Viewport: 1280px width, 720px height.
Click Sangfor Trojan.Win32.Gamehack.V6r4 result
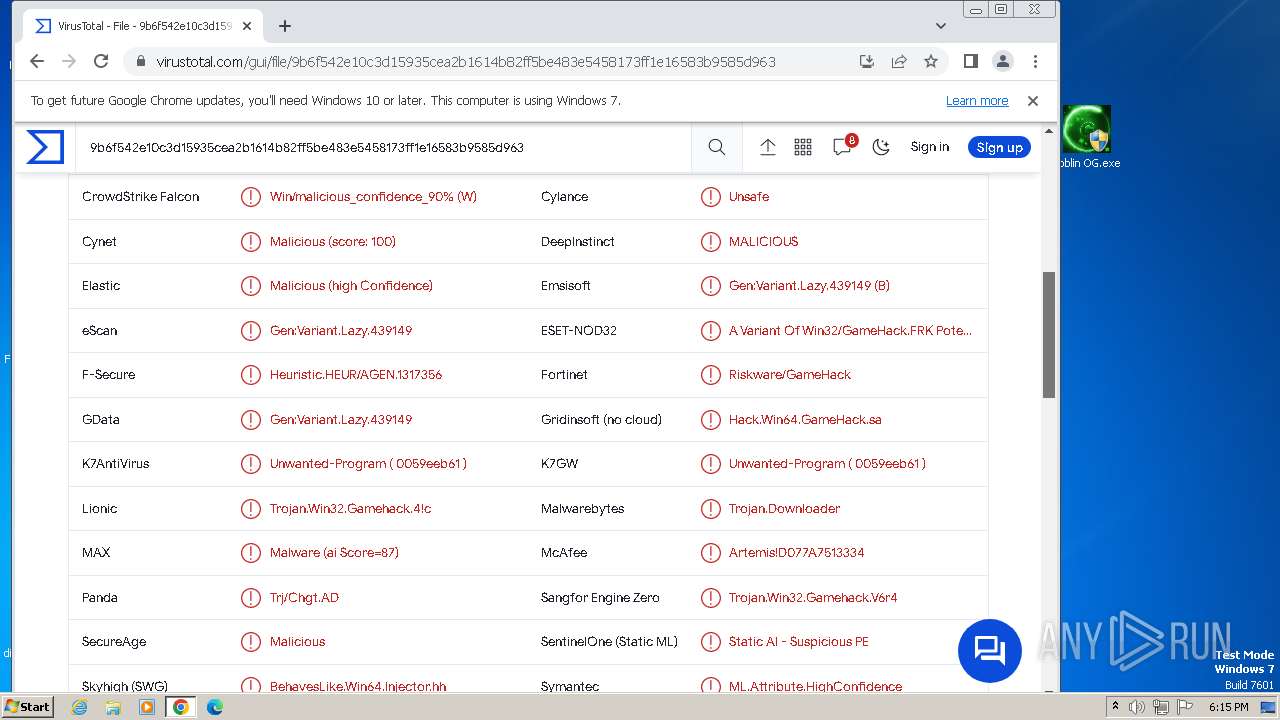(x=813, y=597)
